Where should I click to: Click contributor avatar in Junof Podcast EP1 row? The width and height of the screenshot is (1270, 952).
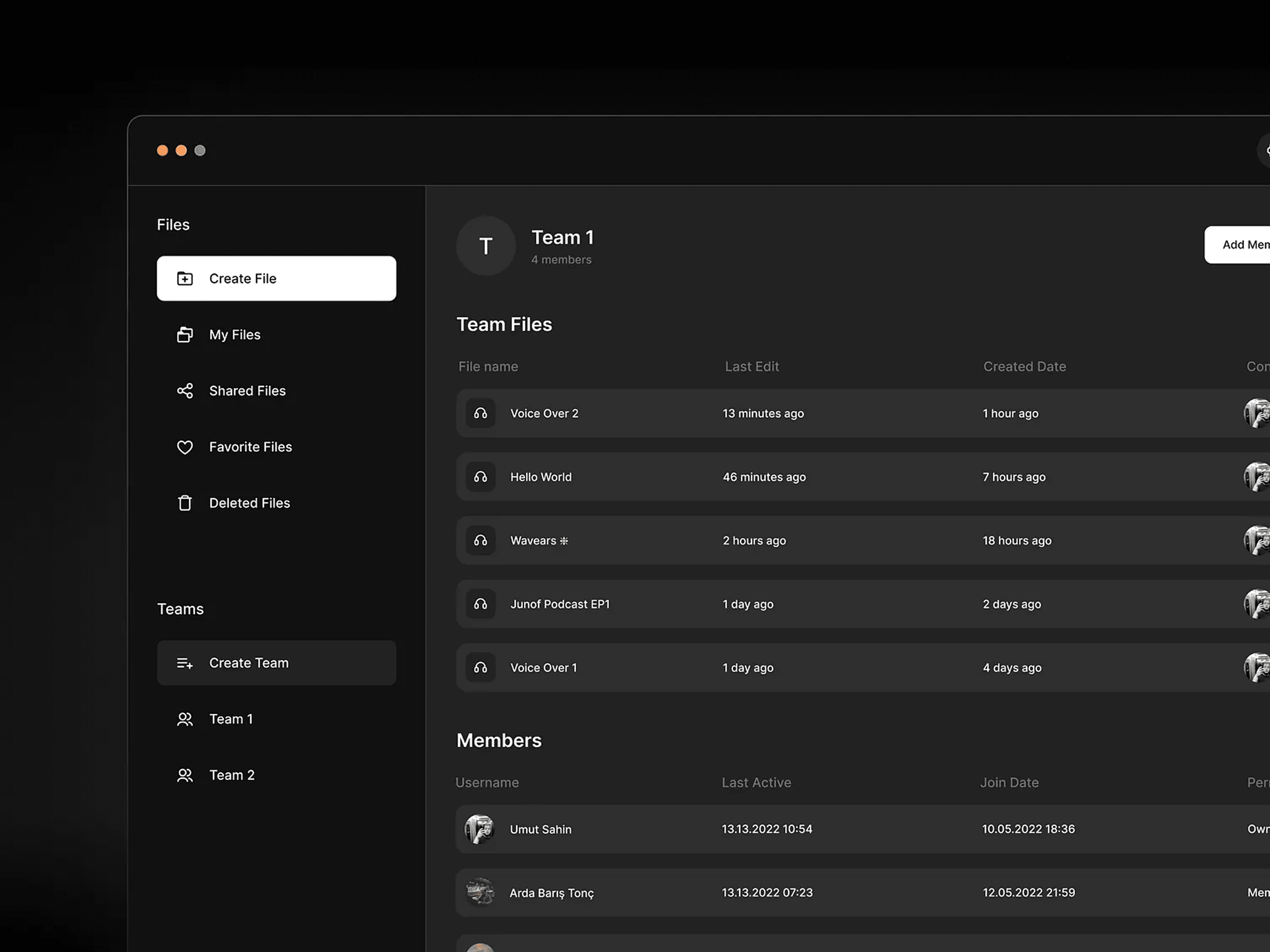pos(1257,604)
